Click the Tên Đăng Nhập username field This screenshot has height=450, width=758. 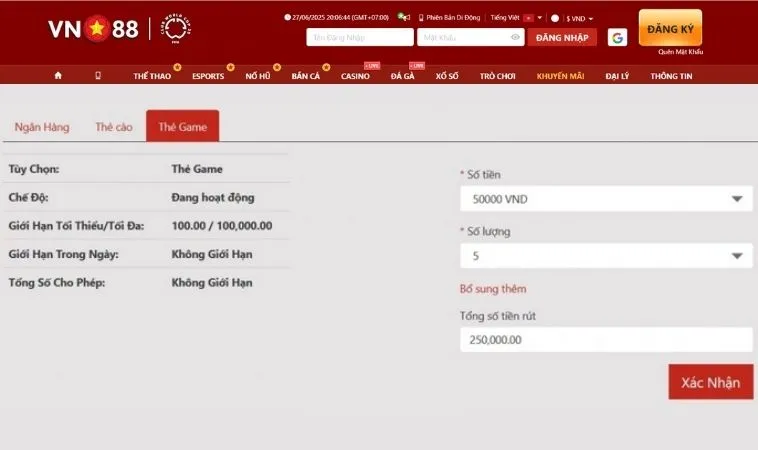point(359,38)
